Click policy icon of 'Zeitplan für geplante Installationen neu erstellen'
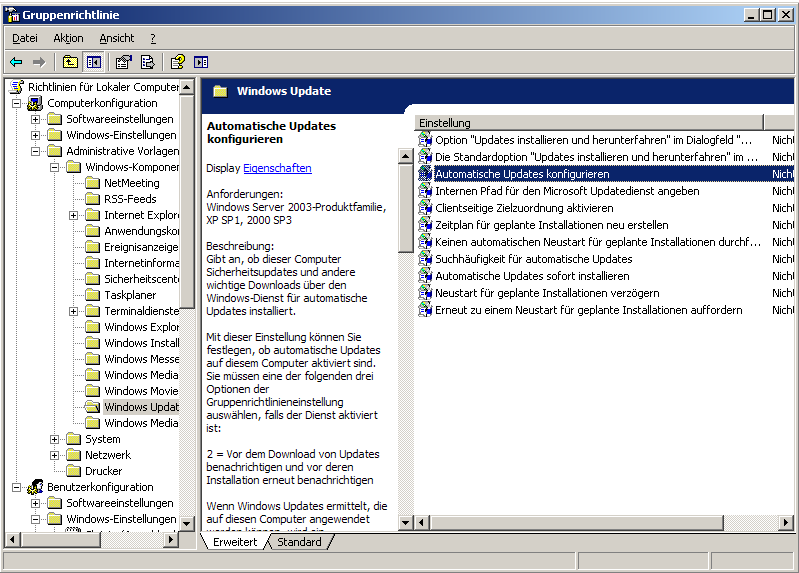The width and height of the screenshot is (799, 573). click(x=425, y=225)
